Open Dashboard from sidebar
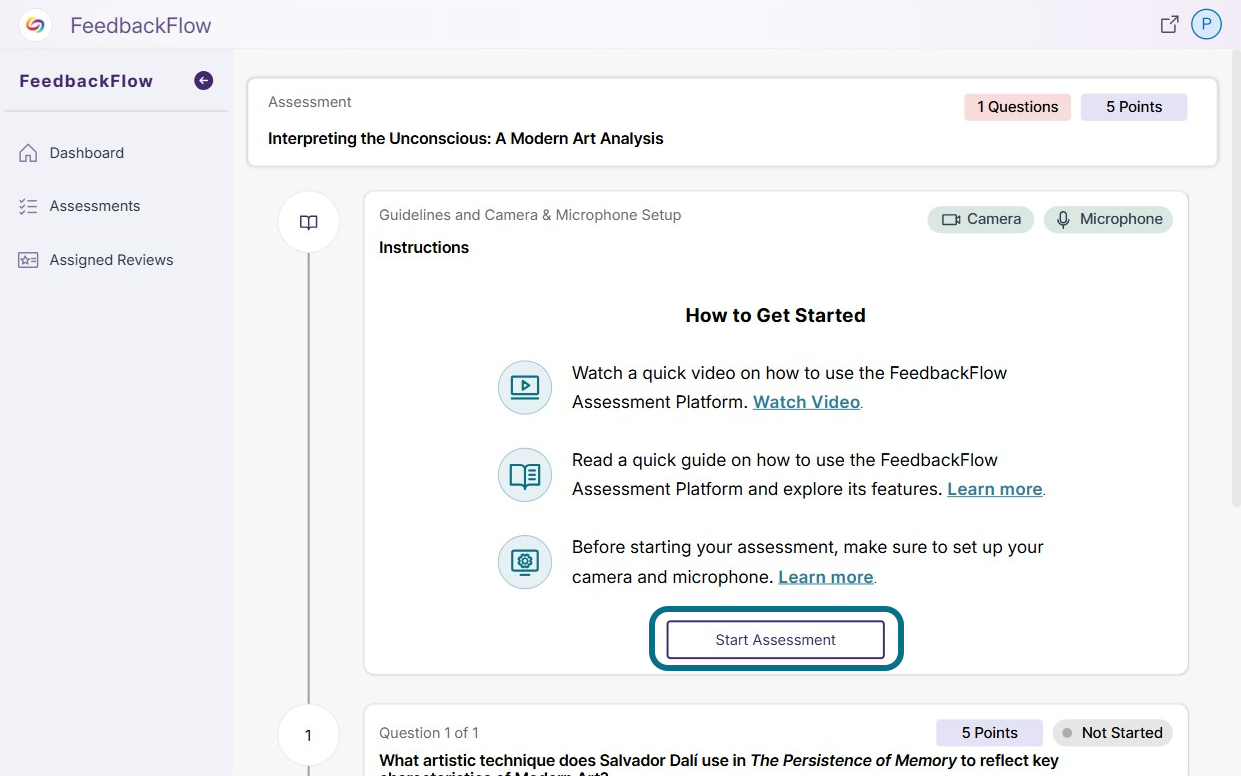1241x776 pixels. click(87, 153)
